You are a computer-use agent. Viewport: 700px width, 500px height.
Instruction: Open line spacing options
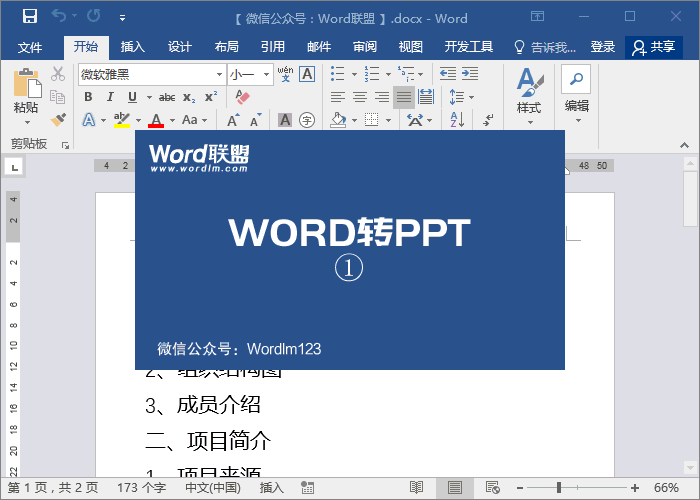click(461, 97)
